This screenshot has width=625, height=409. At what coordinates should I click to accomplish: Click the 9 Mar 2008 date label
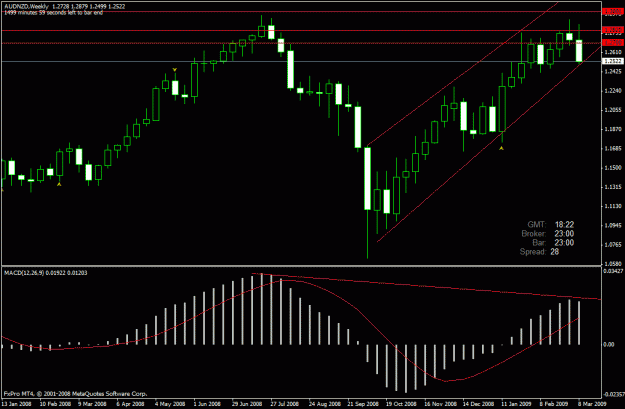click(92, 404)
